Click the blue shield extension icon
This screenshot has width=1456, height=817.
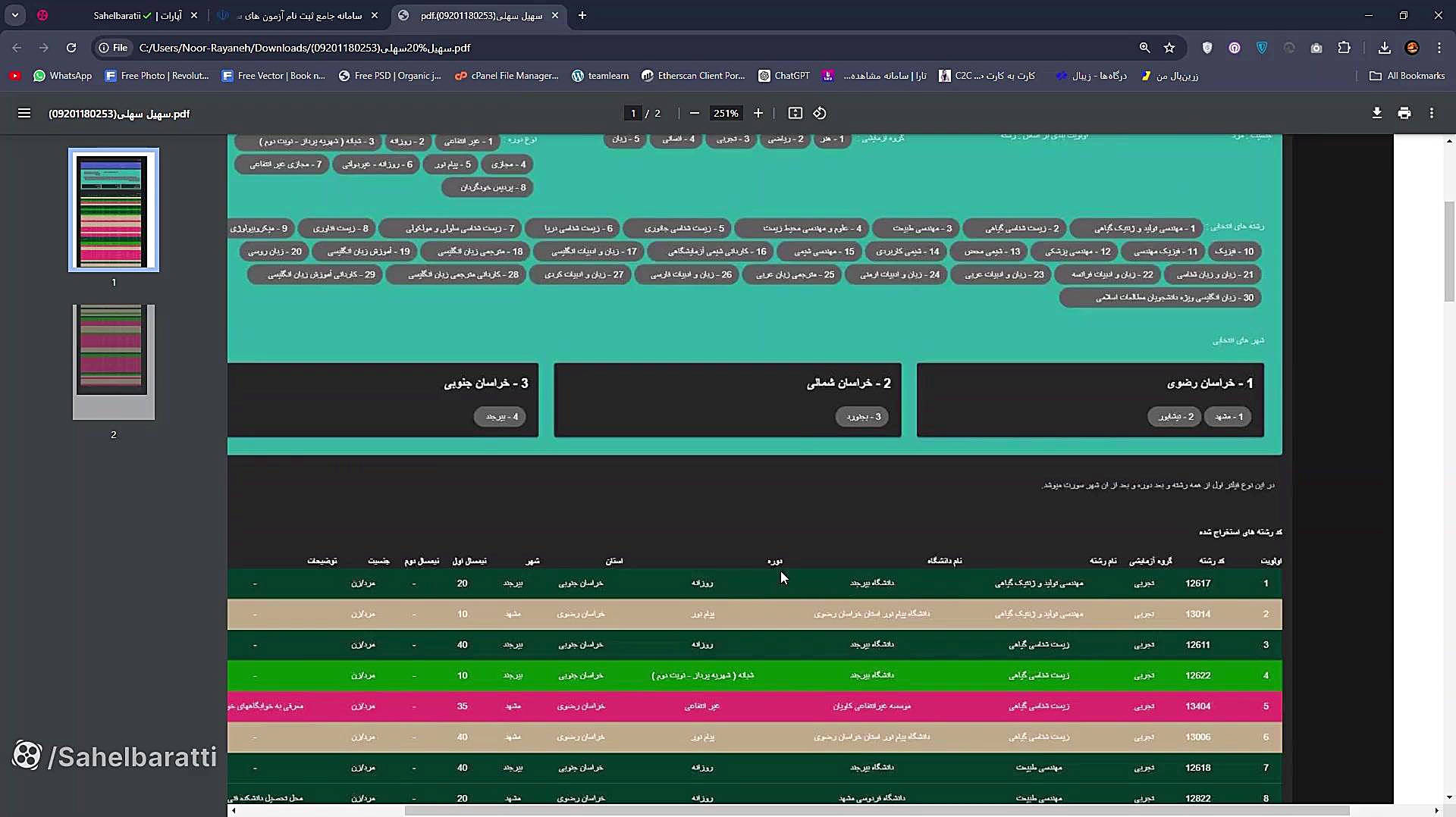pyautogui.click(x=1262, y=48)
